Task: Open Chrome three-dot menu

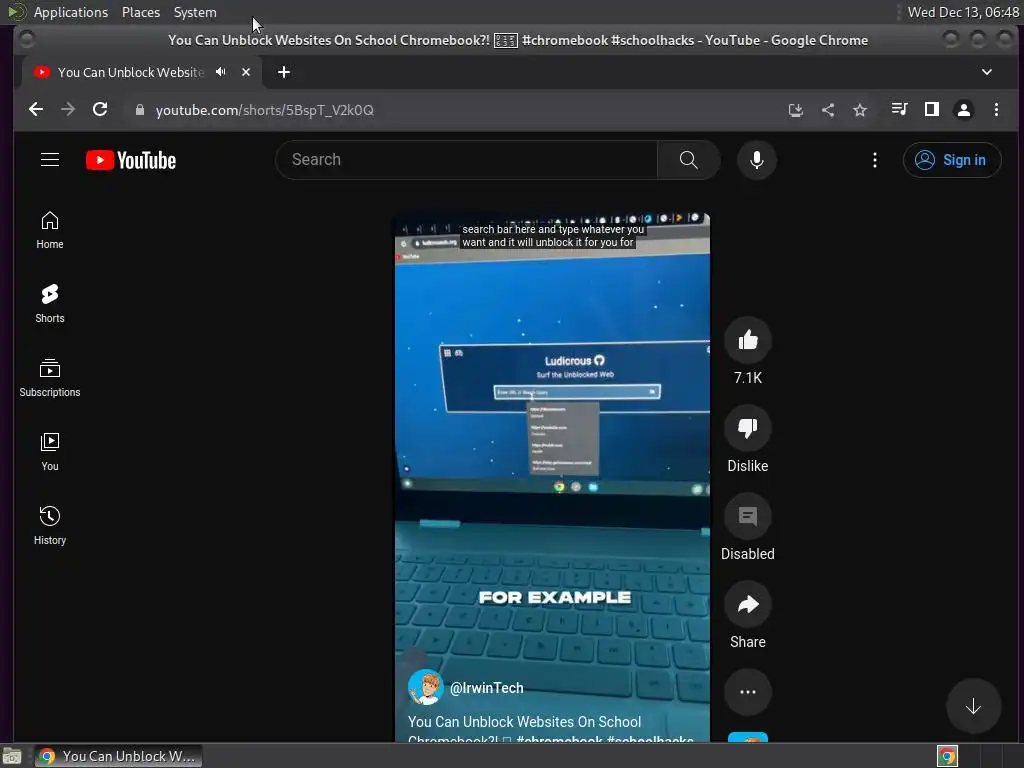Action: (x=996, y=110)
